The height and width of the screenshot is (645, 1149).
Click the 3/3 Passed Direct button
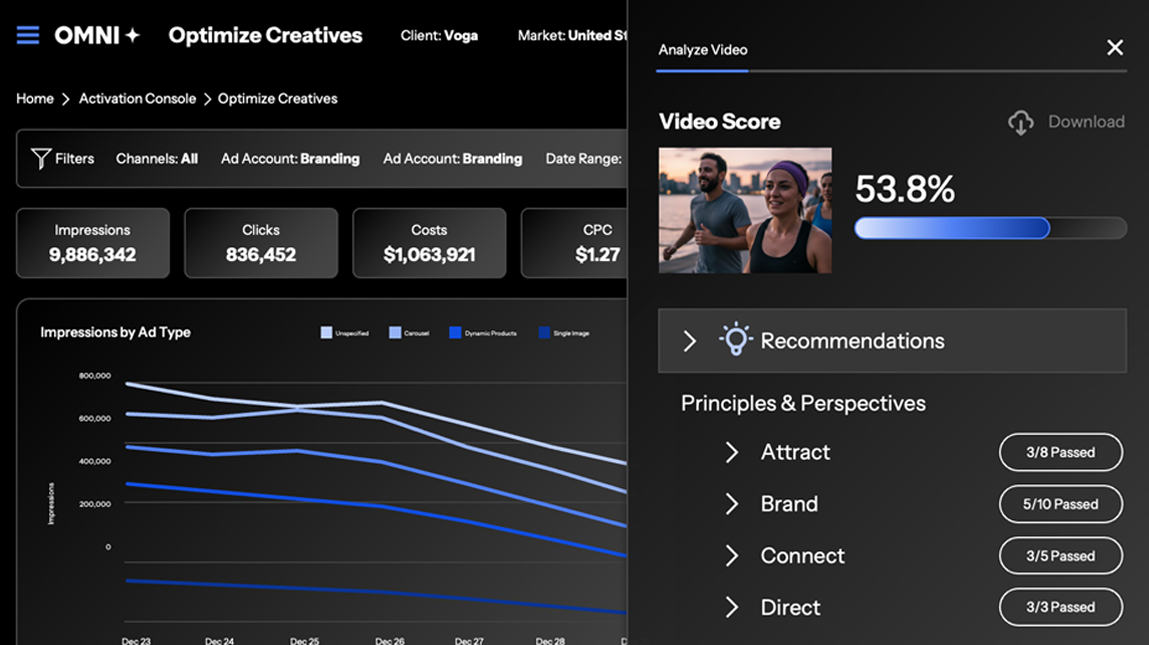pos(1060,607)
